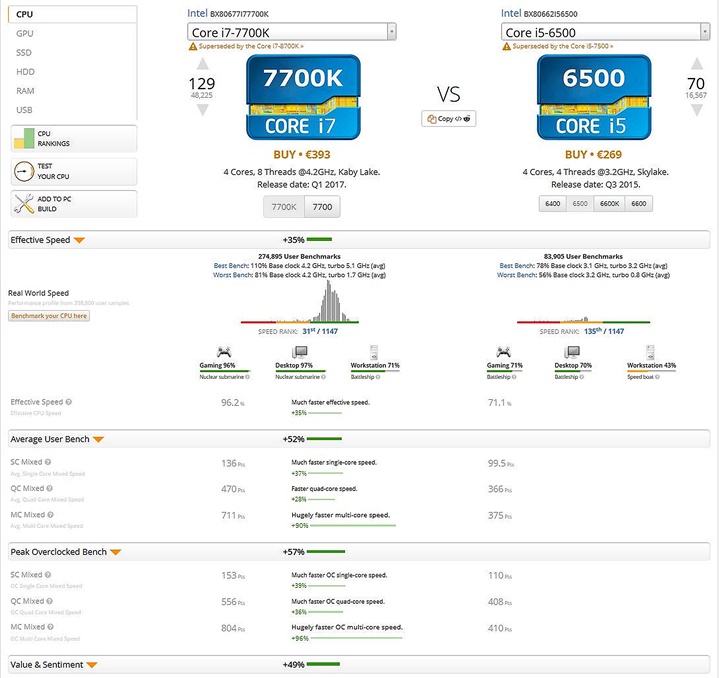This screenshot has height=678, width=720.
Task: Click BUY €269 for the i5-6500
Action: (x=593, y=155)
